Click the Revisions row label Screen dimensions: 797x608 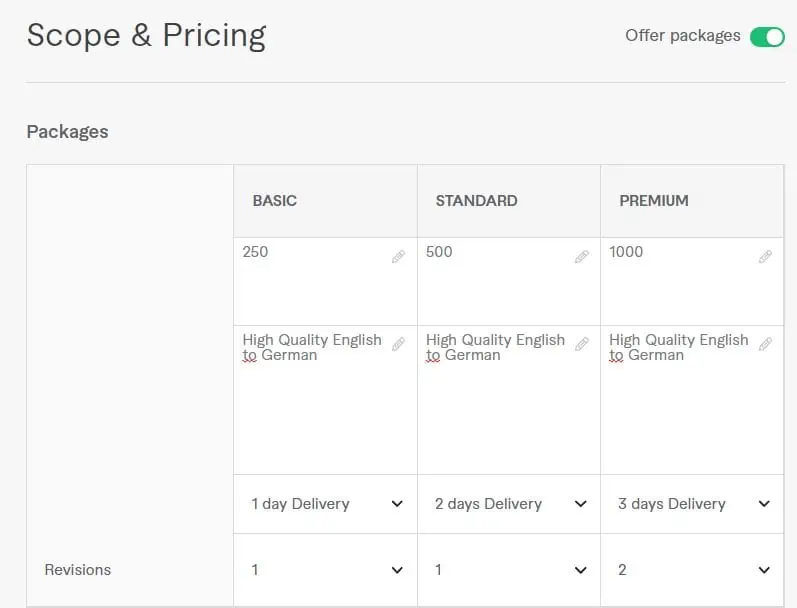coord(78,570)
